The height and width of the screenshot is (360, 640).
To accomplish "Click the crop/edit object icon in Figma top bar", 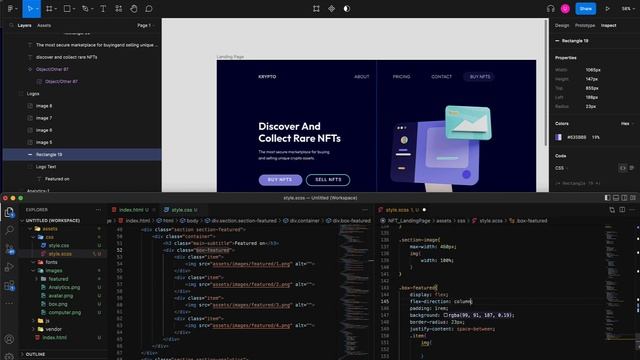I will click(316, 9).
